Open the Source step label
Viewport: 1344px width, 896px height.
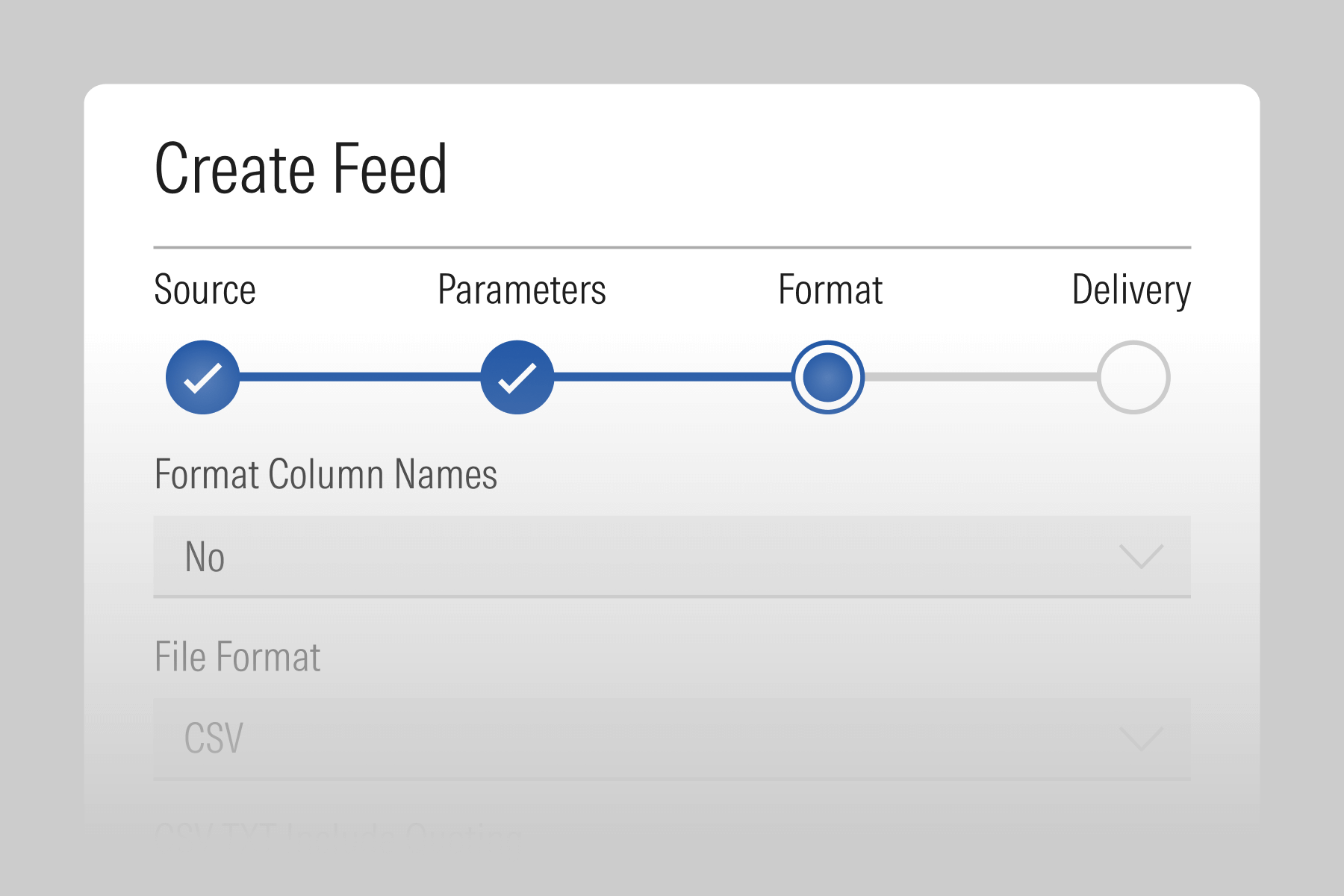click(205, 290)
